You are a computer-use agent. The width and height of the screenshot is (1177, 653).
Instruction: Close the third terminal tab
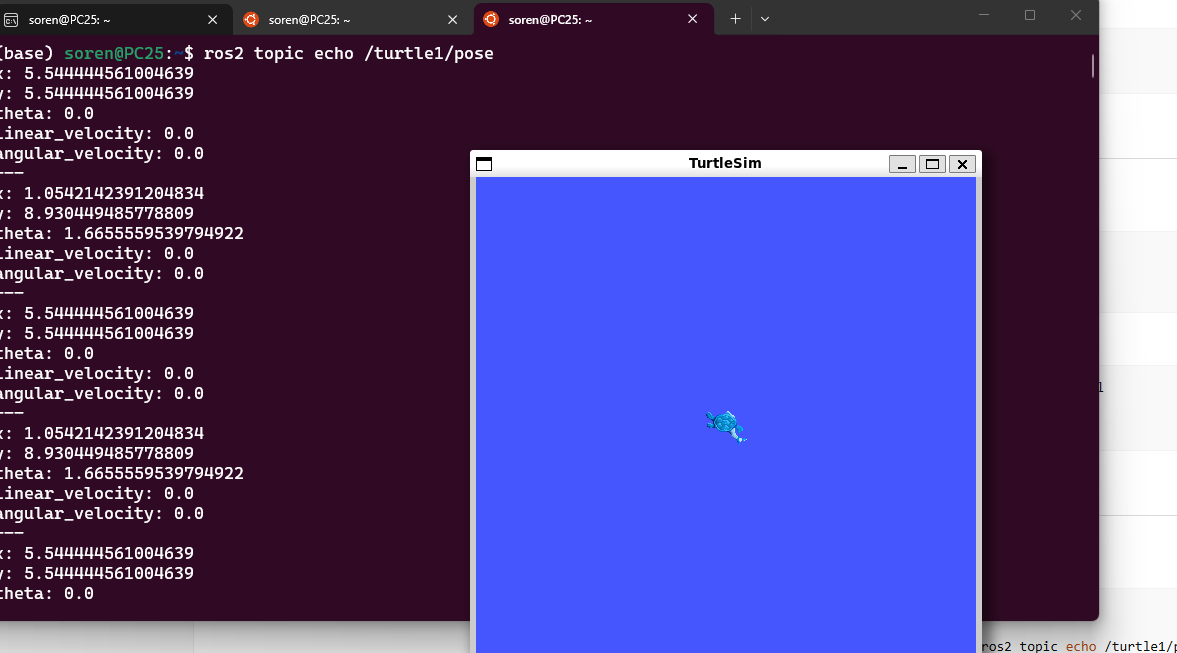coord(693,20)
